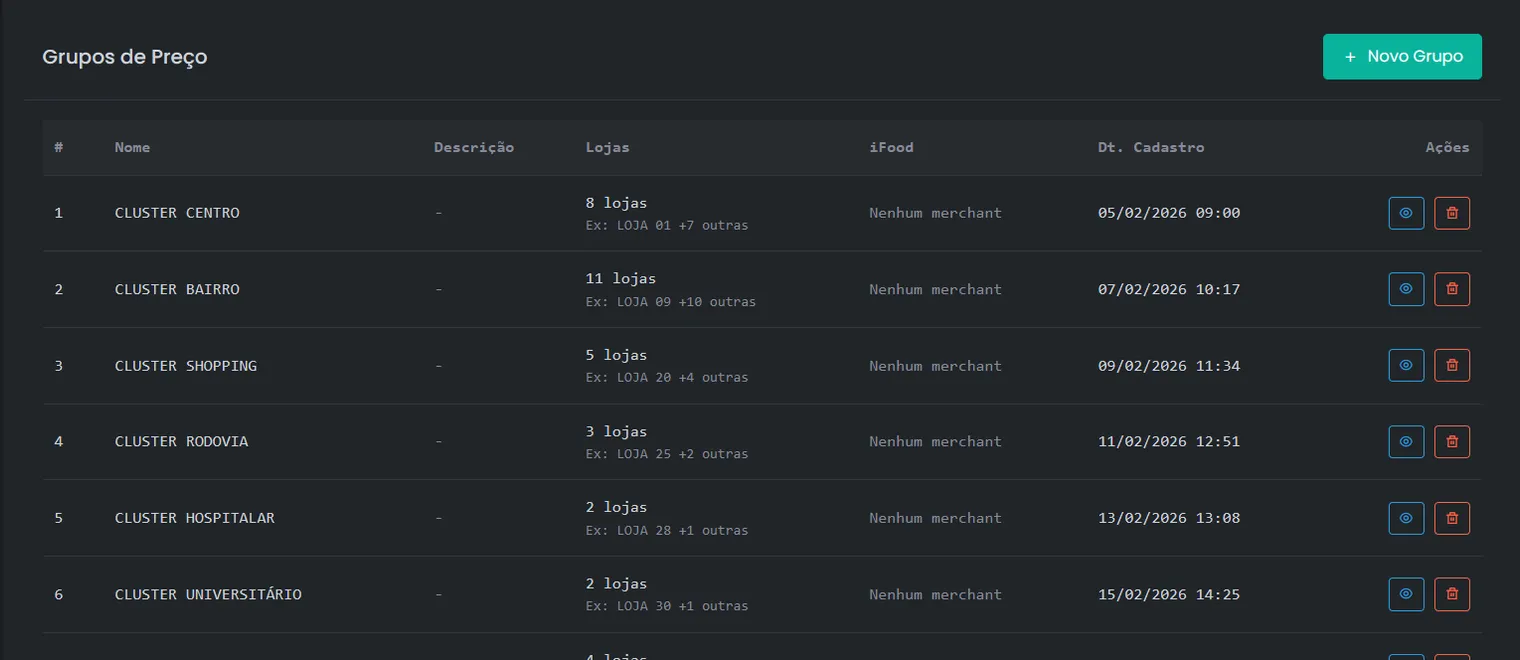The image size is (1520, 660).
Task: Click the Descrição column header
Action: (474, 148)
